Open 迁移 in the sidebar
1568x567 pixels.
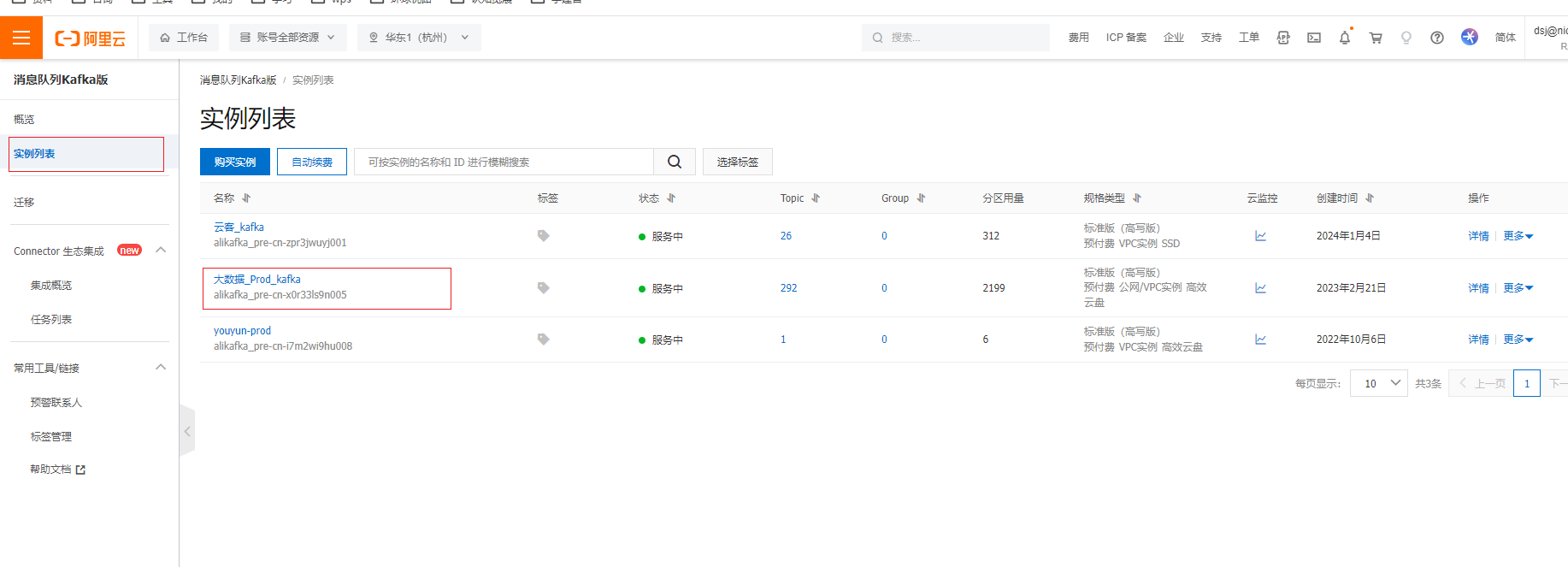tap(24, 203)
